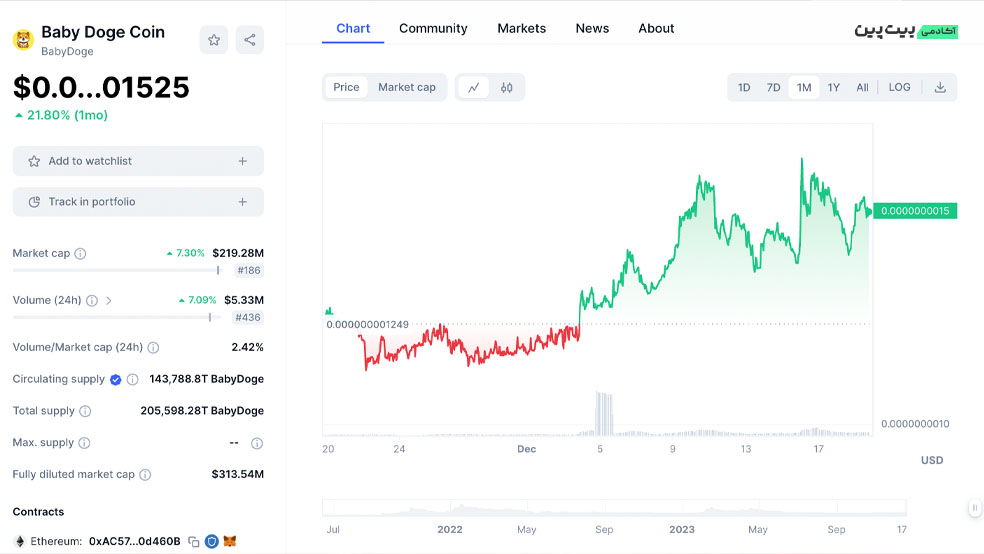Click the 0.000000001249 baseline price label

click(x=367, y=325)
